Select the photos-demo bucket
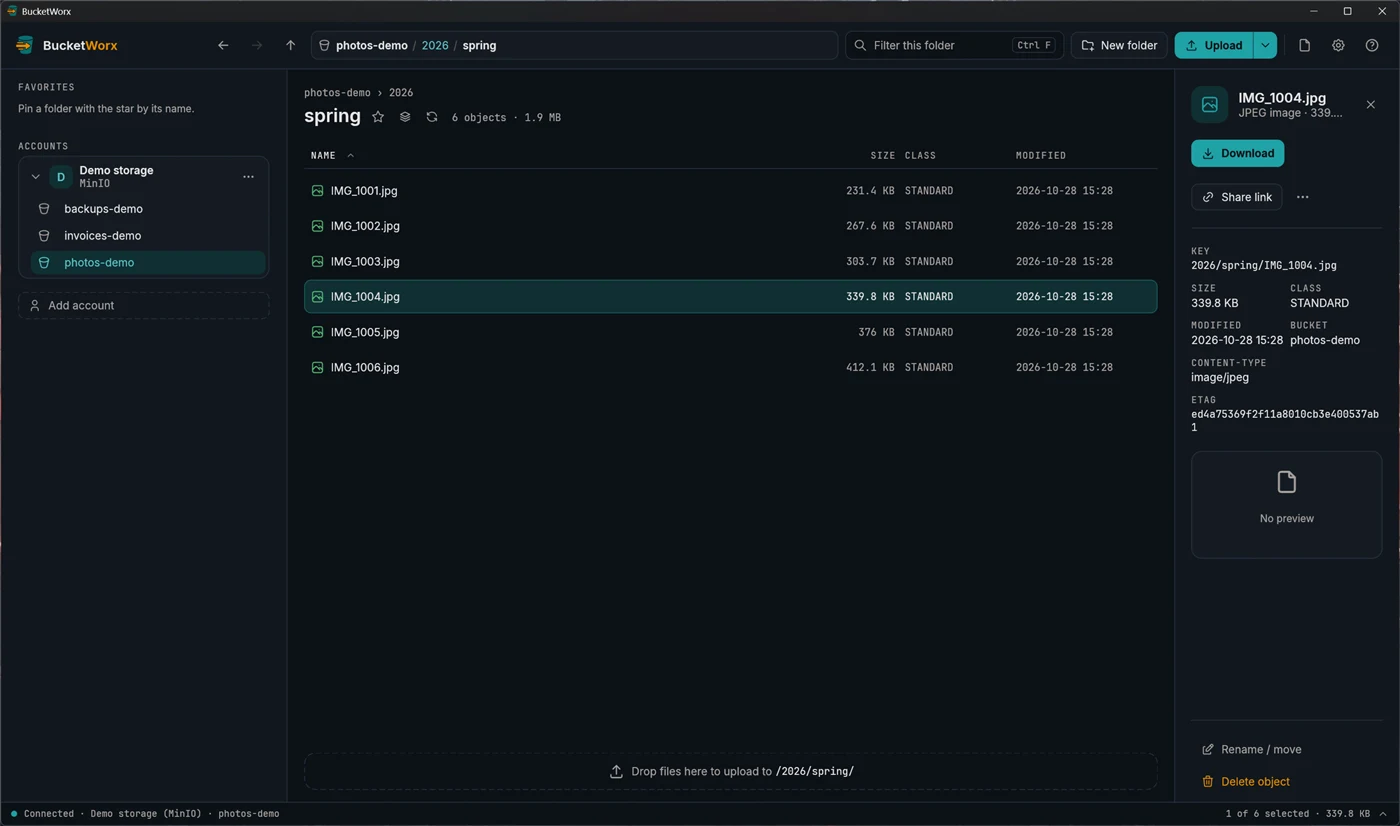 148,263
